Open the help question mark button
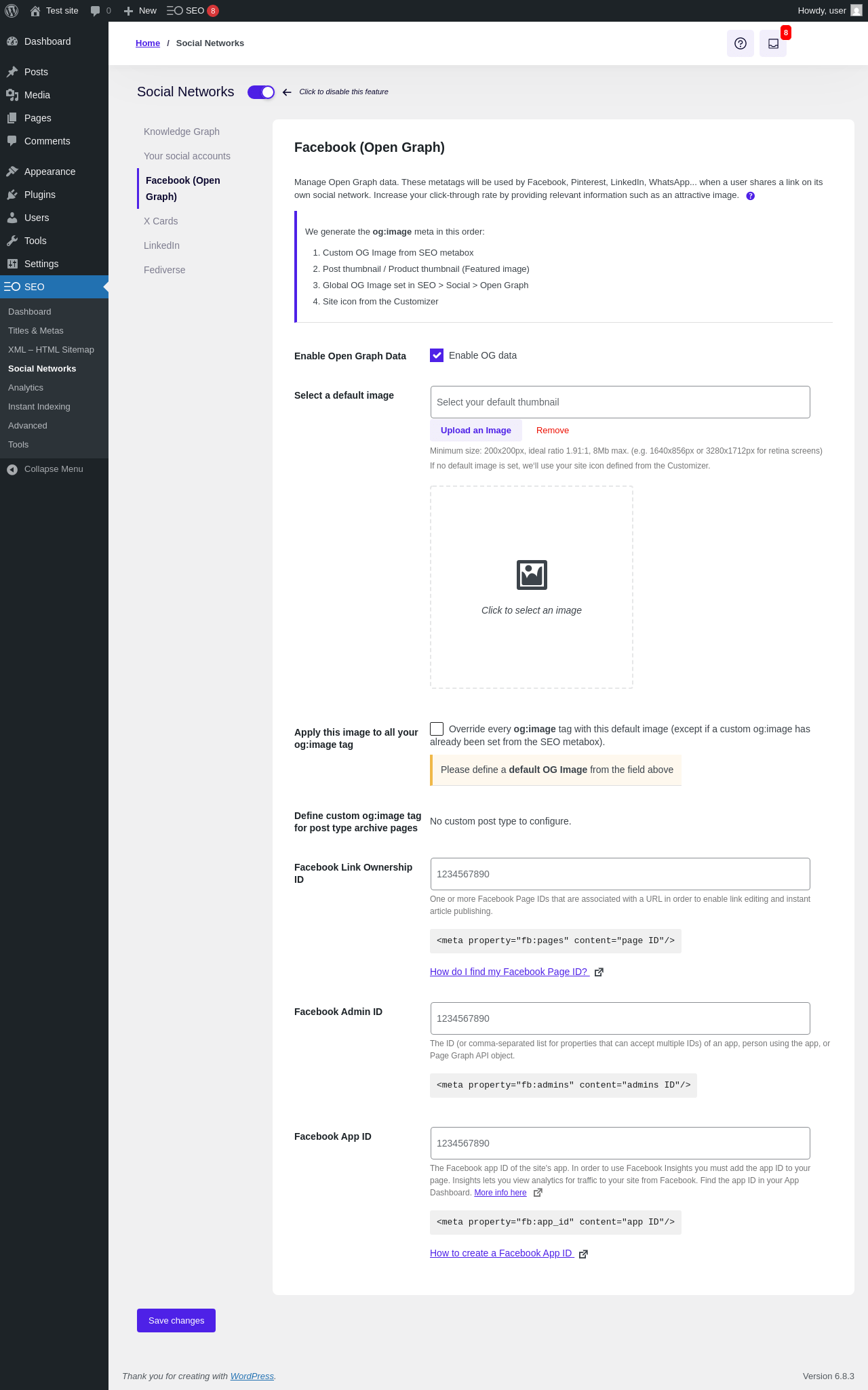 pos(741,43)
